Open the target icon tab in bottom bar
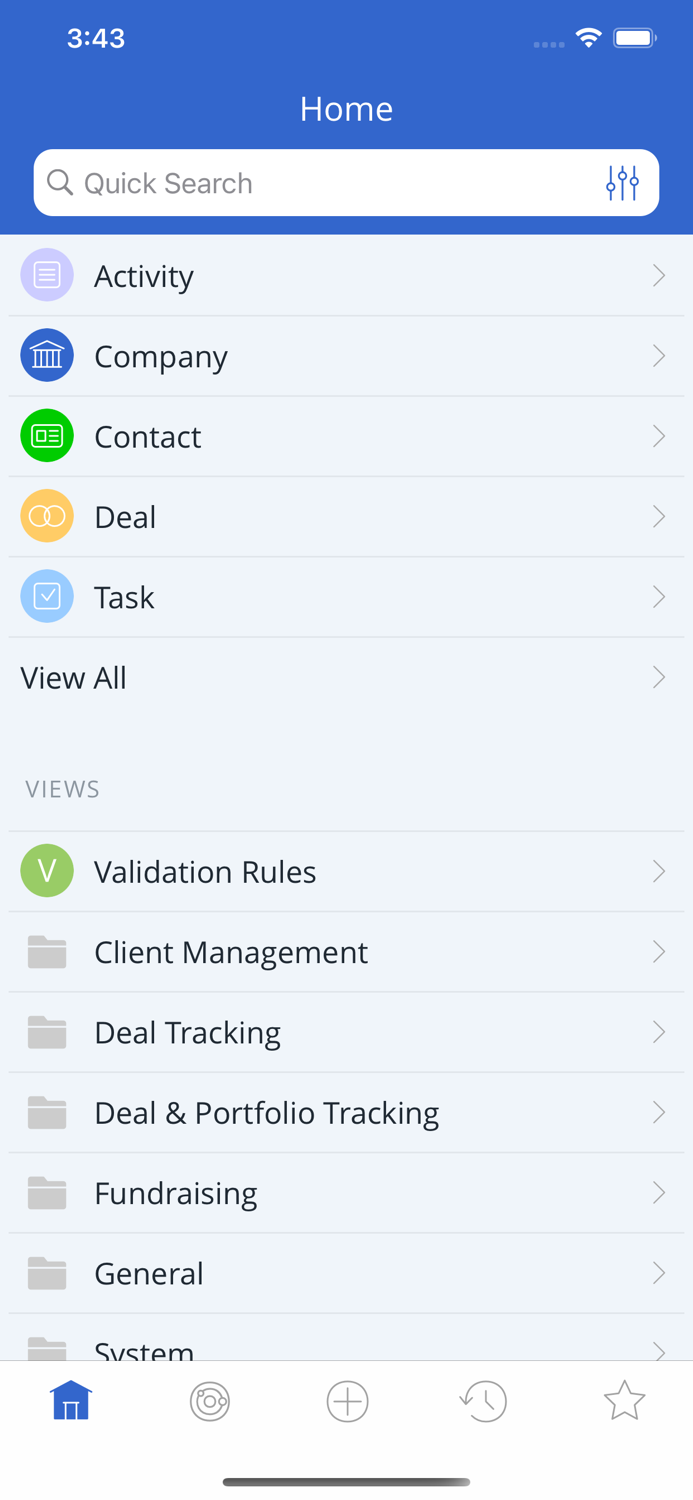 coord(210,1401)
